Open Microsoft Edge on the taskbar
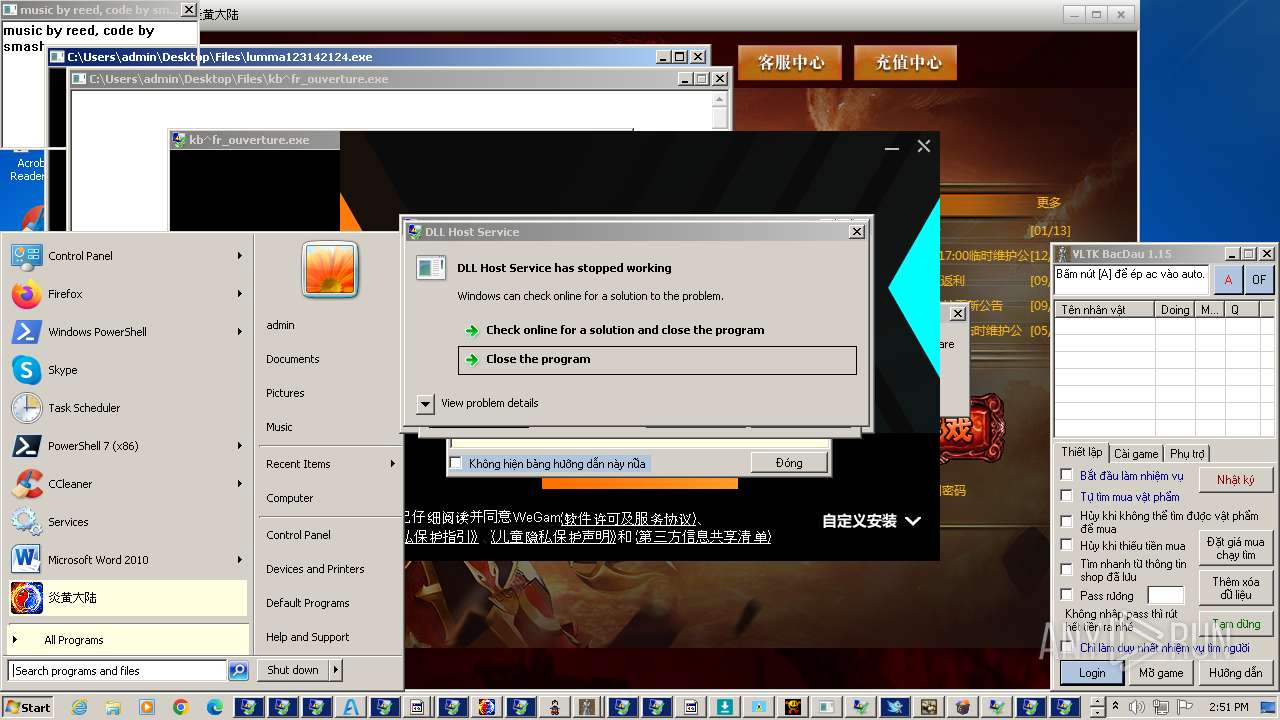The width and height of the screenshot is (1280, 720). pyautogui.click(x=215, y=707)
